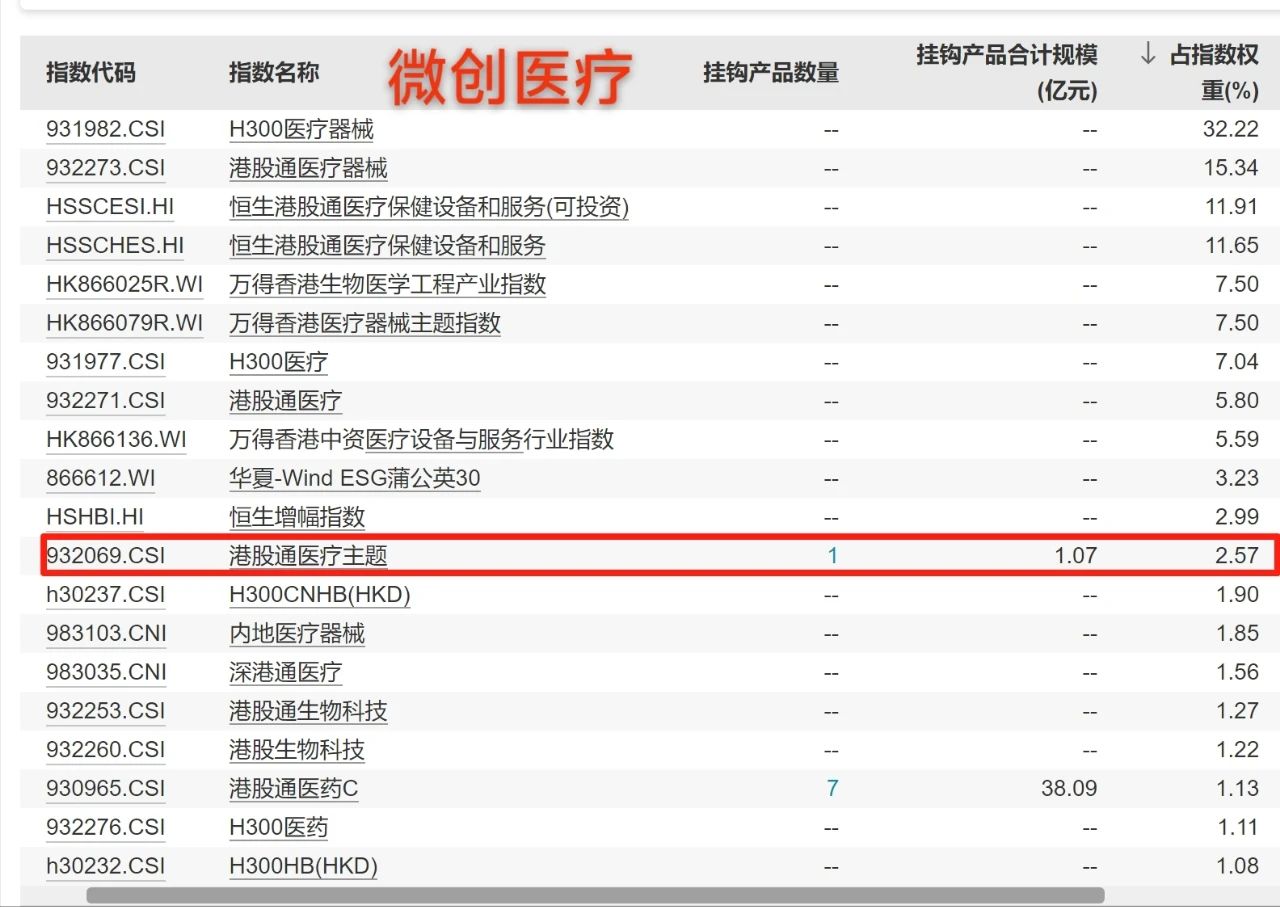The width and height of the screenshot is (1280, 907).
Task: Open the 深港通医疗 index link
Action: [285, 672]
